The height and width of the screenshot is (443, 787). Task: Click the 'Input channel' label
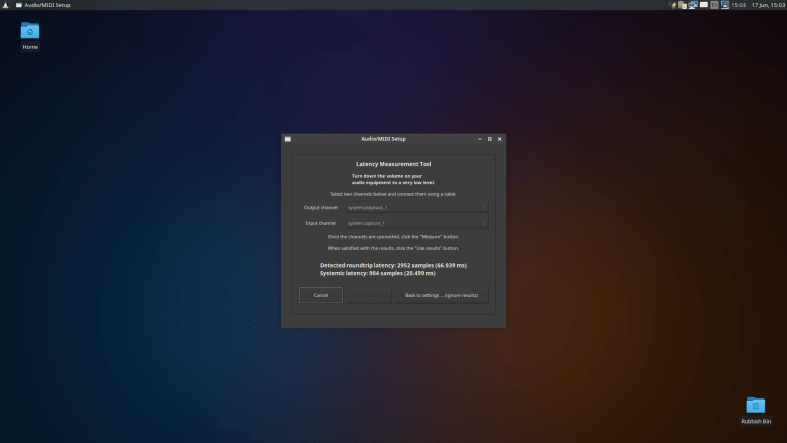pos(321,223)
